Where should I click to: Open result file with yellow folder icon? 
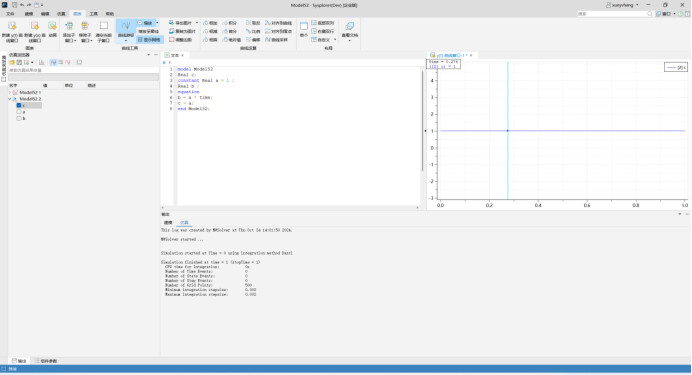click(12, 62)
